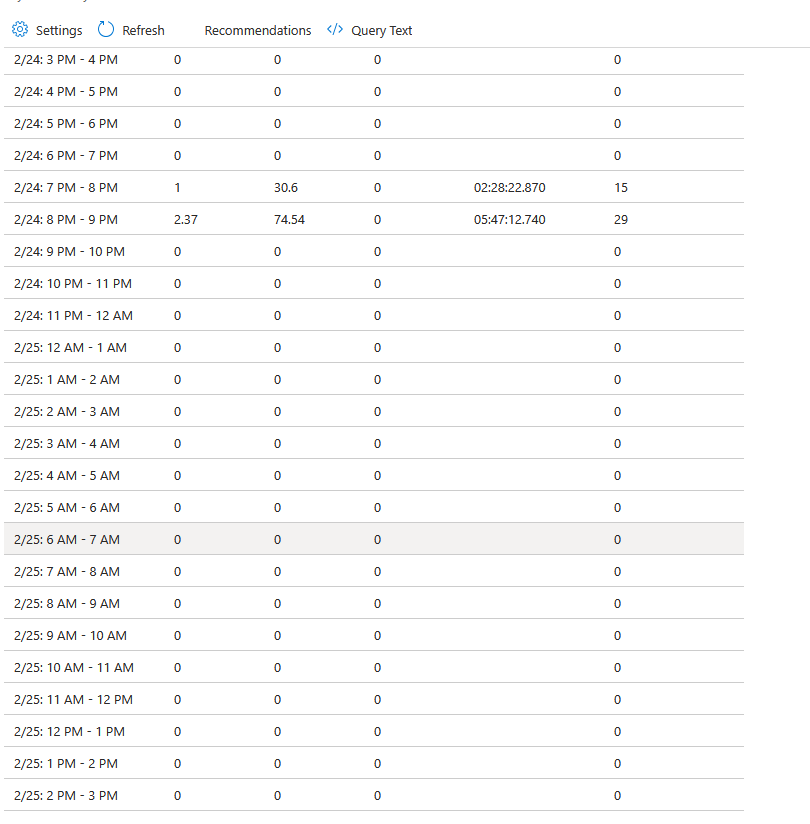Select the 2/25: 1 AM - 2 AM row
The width and height of the screenshot is (810, 824).
tap(374, 379)
